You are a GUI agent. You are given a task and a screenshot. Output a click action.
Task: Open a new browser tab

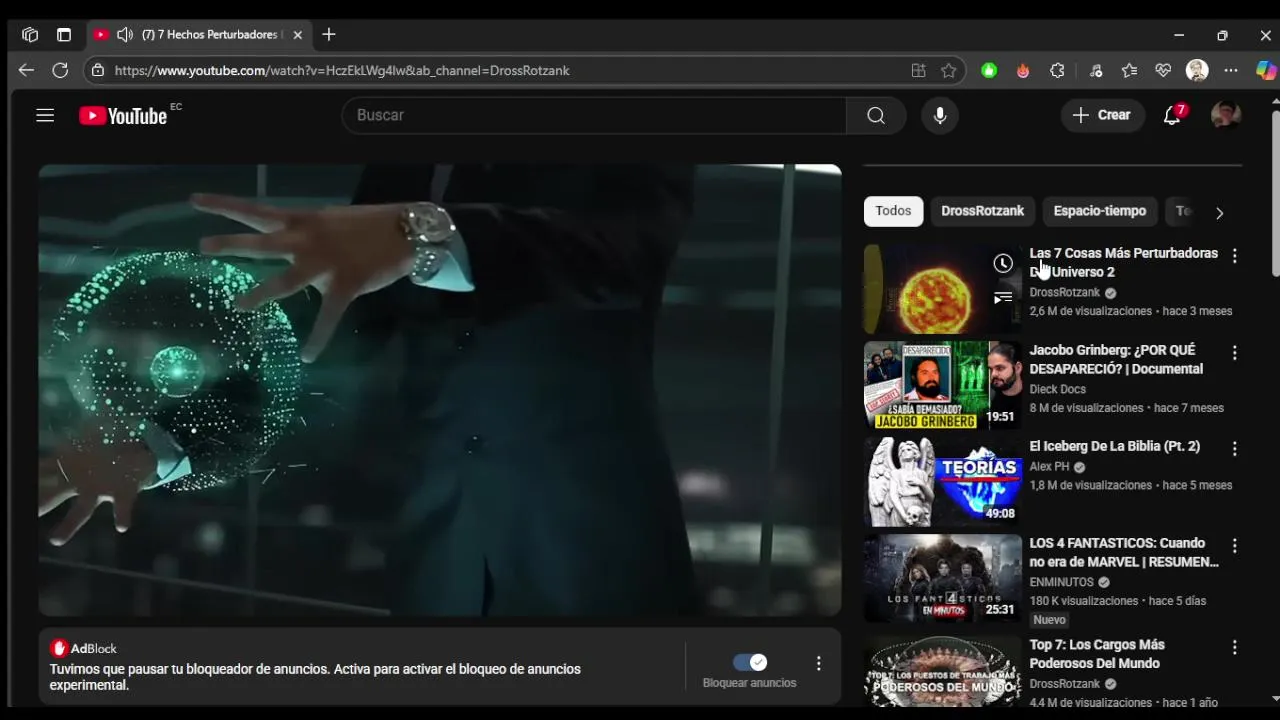click(x=329, y=34)
